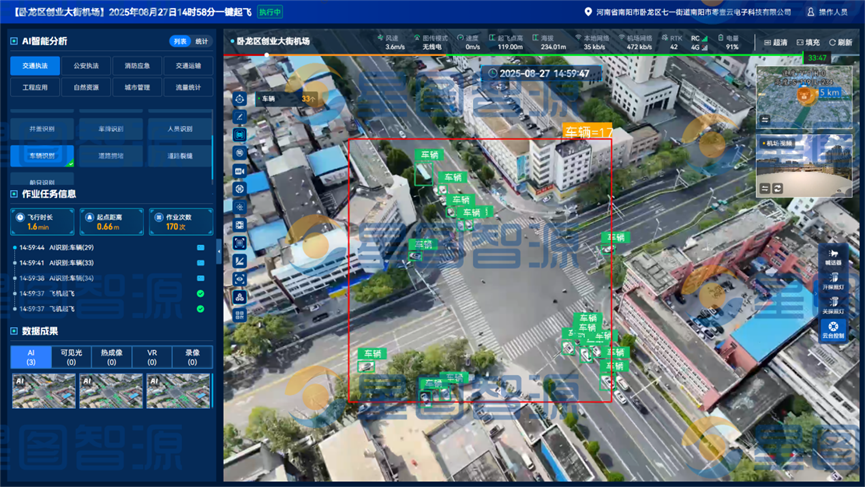Select the 工程应用 category tab
Viewport: 865px width, 487px height.
35,87
